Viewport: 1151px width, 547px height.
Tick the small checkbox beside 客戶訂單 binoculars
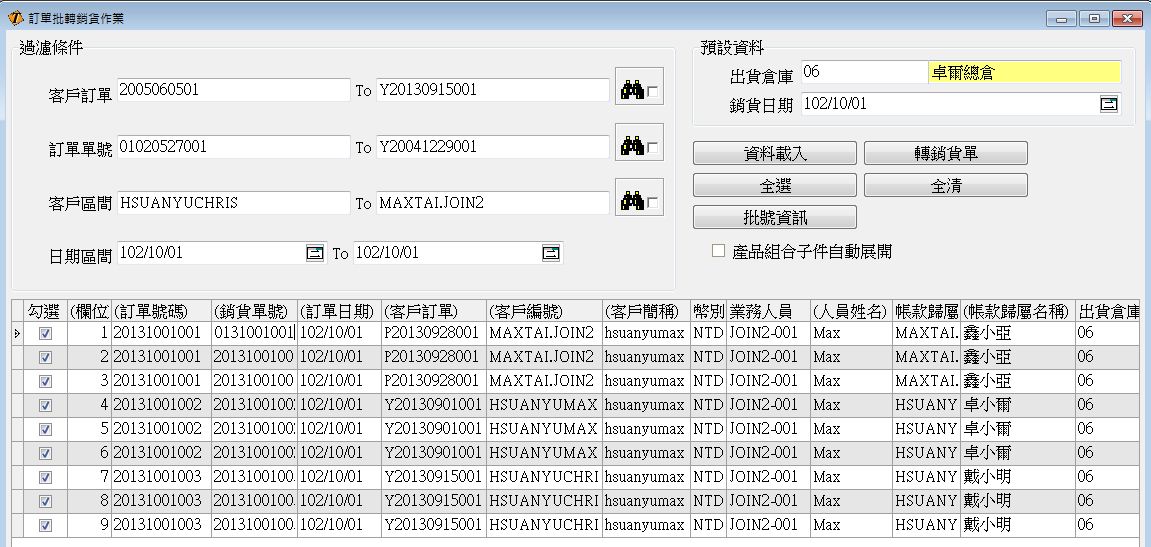tap(653, 92)
